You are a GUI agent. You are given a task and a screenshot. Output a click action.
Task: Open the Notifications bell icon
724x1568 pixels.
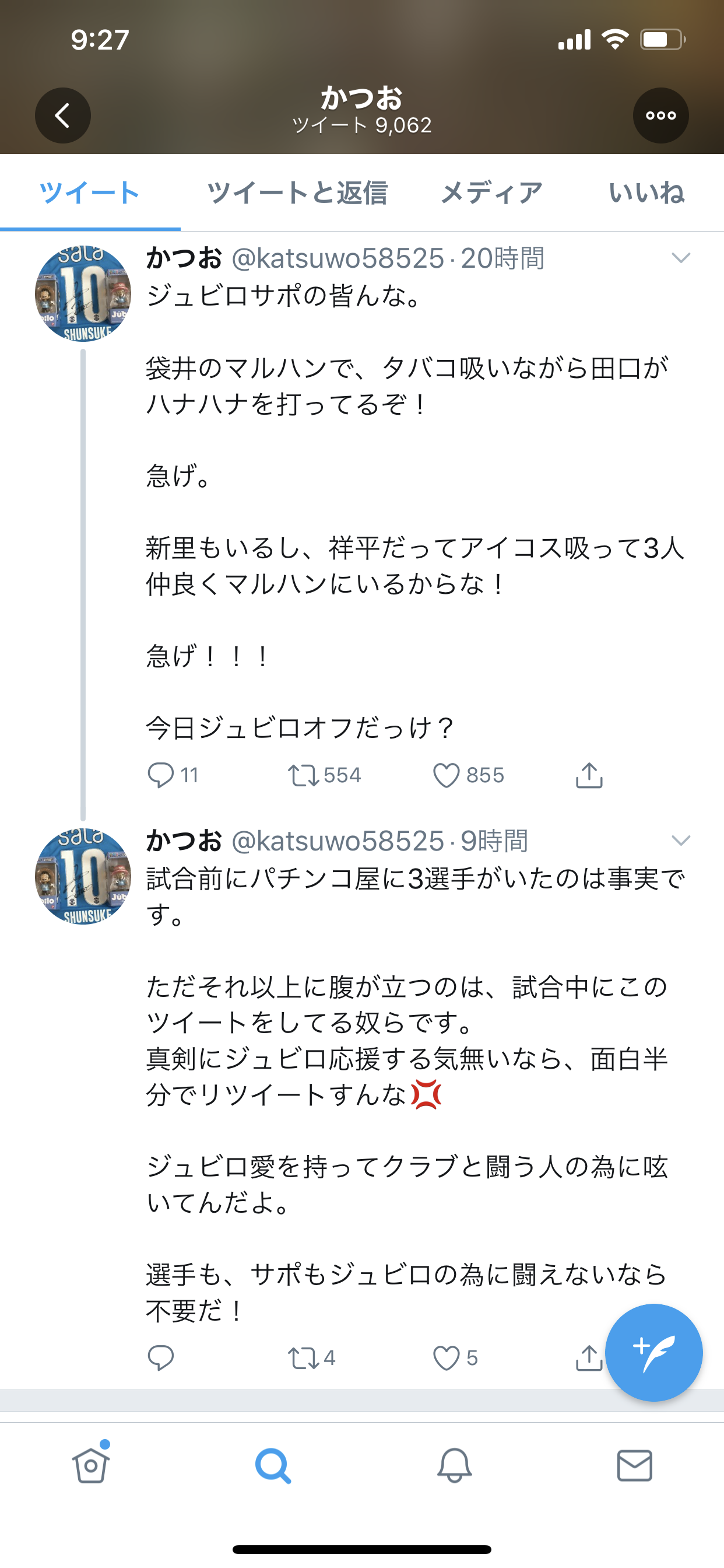point(455,1465)
